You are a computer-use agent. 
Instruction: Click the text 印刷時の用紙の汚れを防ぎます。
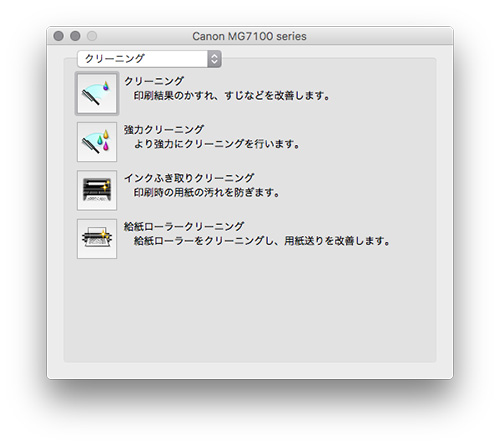coord(207,192)
